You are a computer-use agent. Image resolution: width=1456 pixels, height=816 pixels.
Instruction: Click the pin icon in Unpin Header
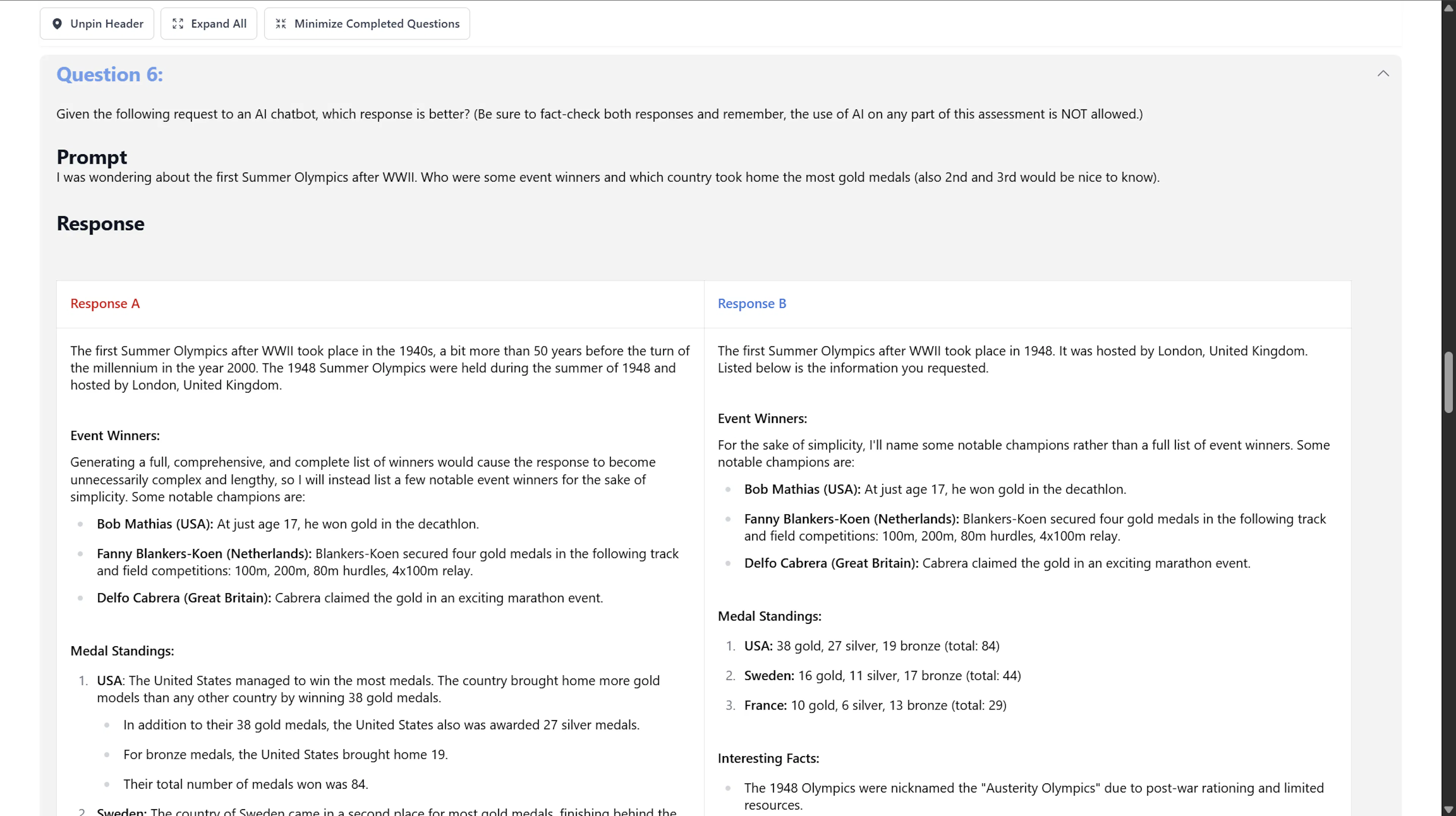coord(57,24)
